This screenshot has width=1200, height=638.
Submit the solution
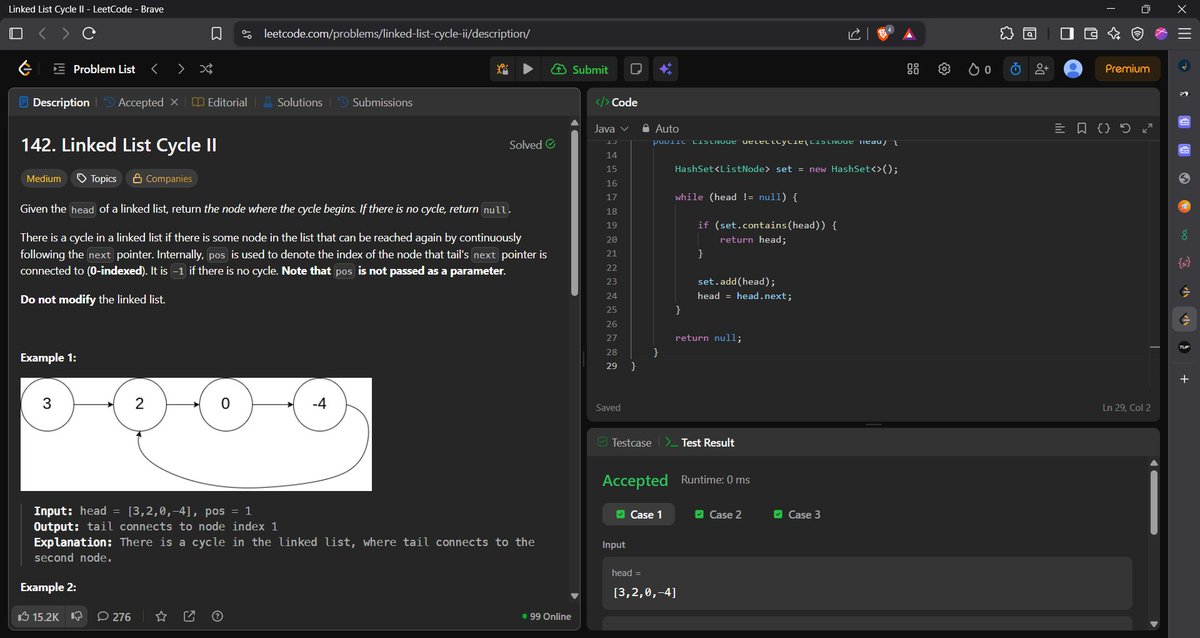[x=579, y=69]
